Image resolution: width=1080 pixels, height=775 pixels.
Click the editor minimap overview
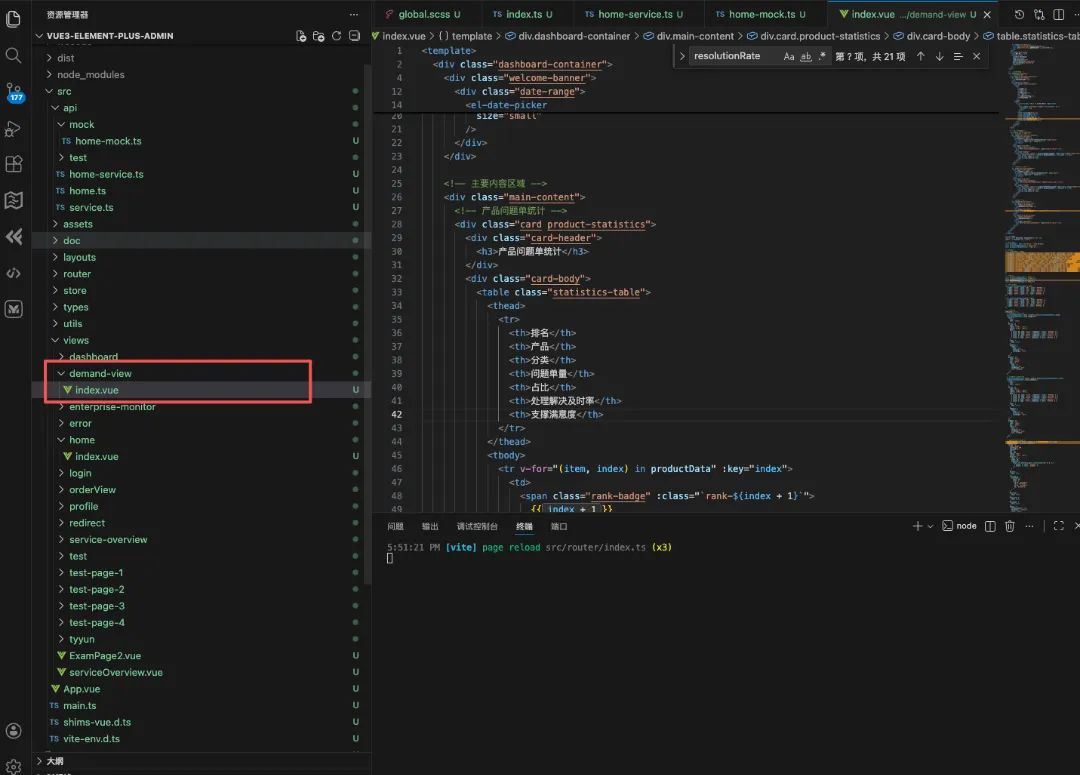(1042, 276)
